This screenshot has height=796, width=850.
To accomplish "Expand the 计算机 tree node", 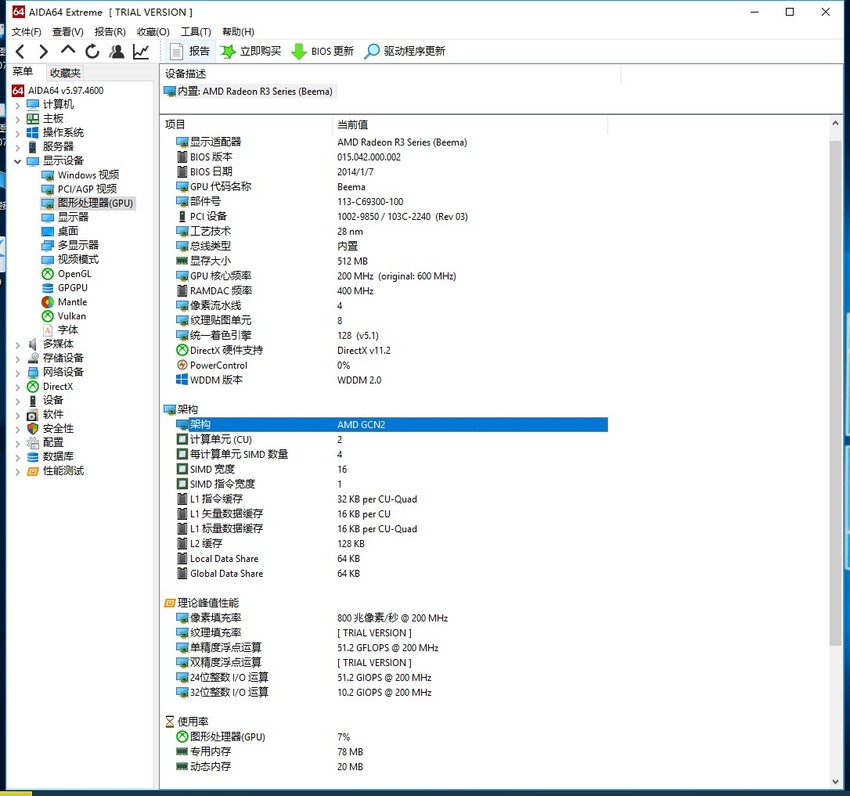I will 17,105.
